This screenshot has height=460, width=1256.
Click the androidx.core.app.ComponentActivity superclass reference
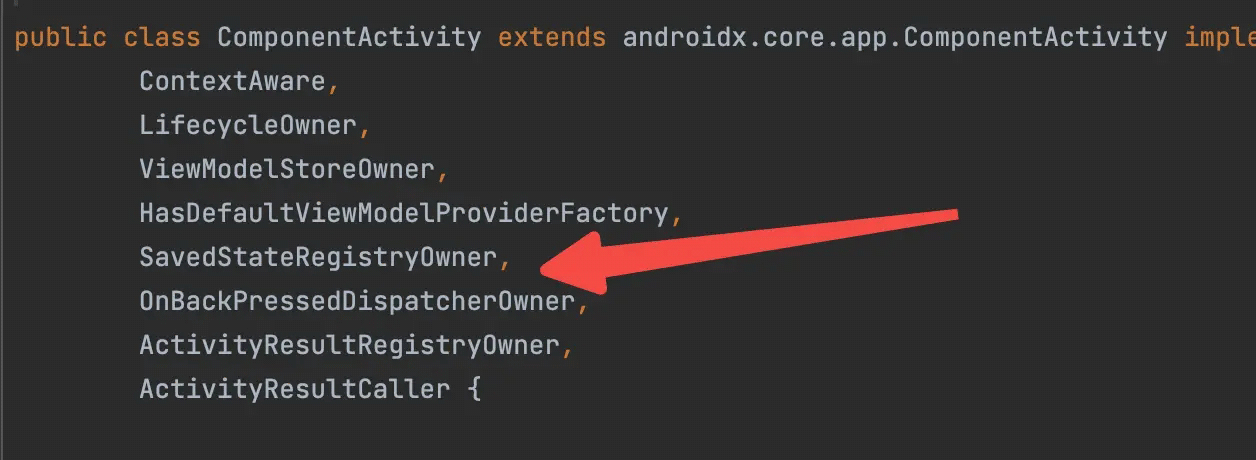(x=895, y=38)
